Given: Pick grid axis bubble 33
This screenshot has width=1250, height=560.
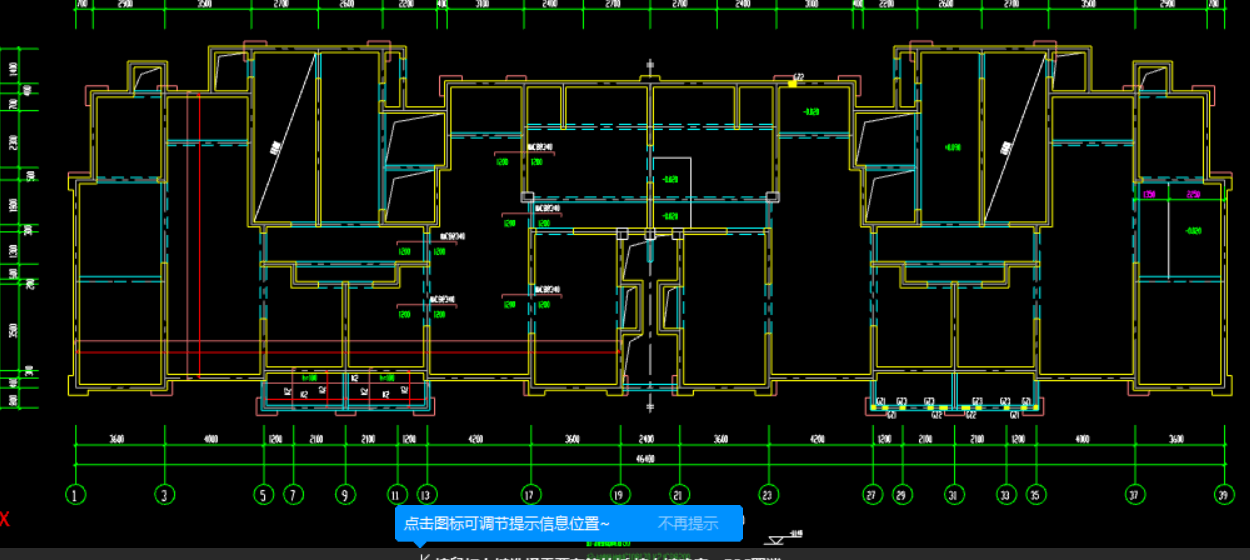Looking at the screenshot, I should 1005,494.
